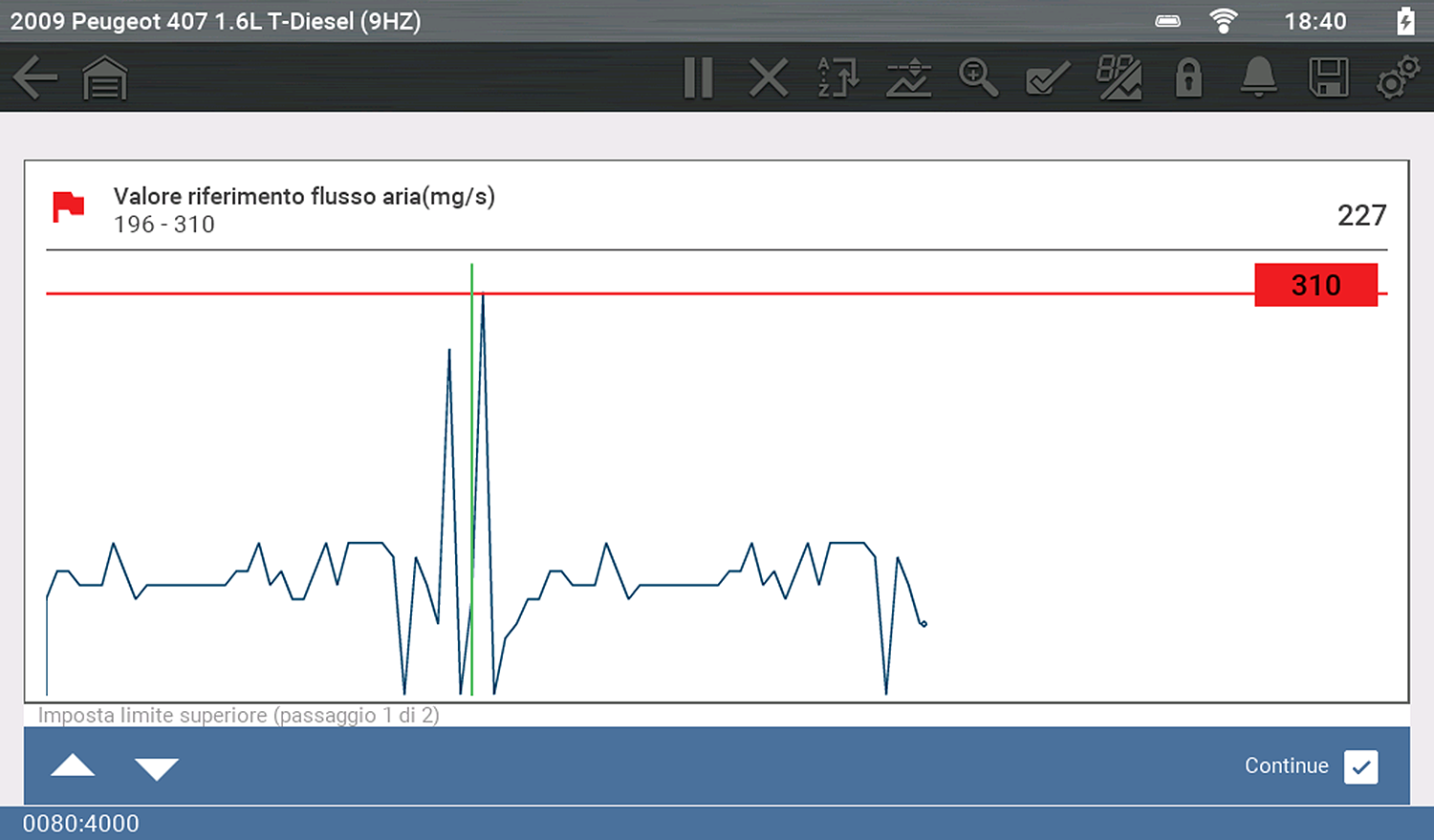This screenshot has width=1434, height=840.
Task: Click the graph trigger settings icon
Action: pyautogui.click(x=908, y=78)
